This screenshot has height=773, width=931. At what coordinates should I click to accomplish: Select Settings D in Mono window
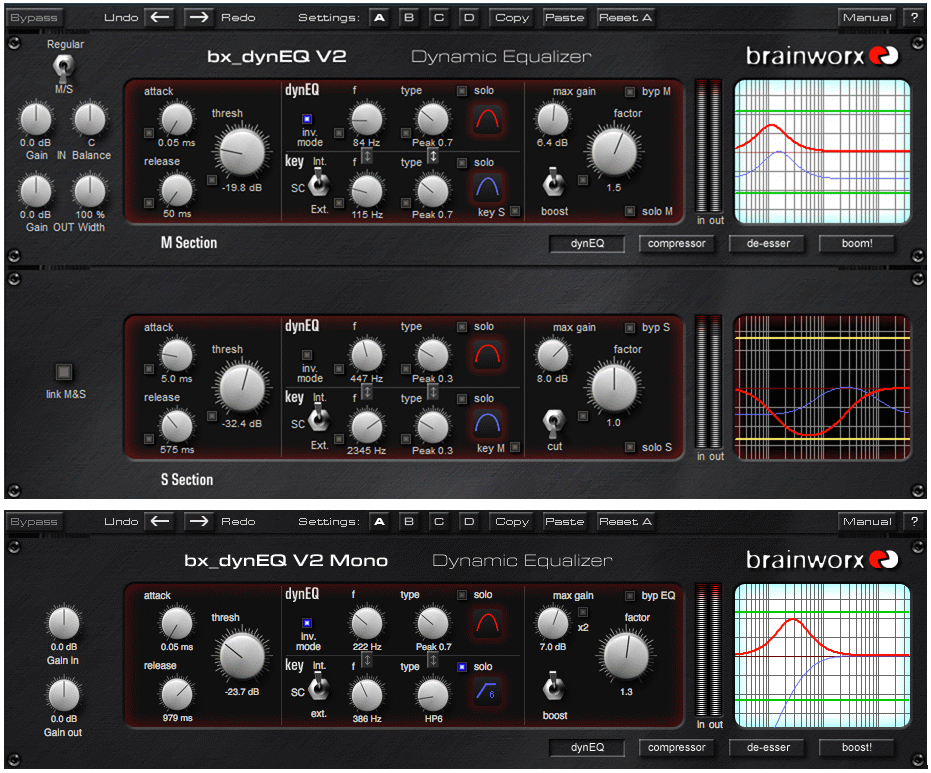pos(469,521)
